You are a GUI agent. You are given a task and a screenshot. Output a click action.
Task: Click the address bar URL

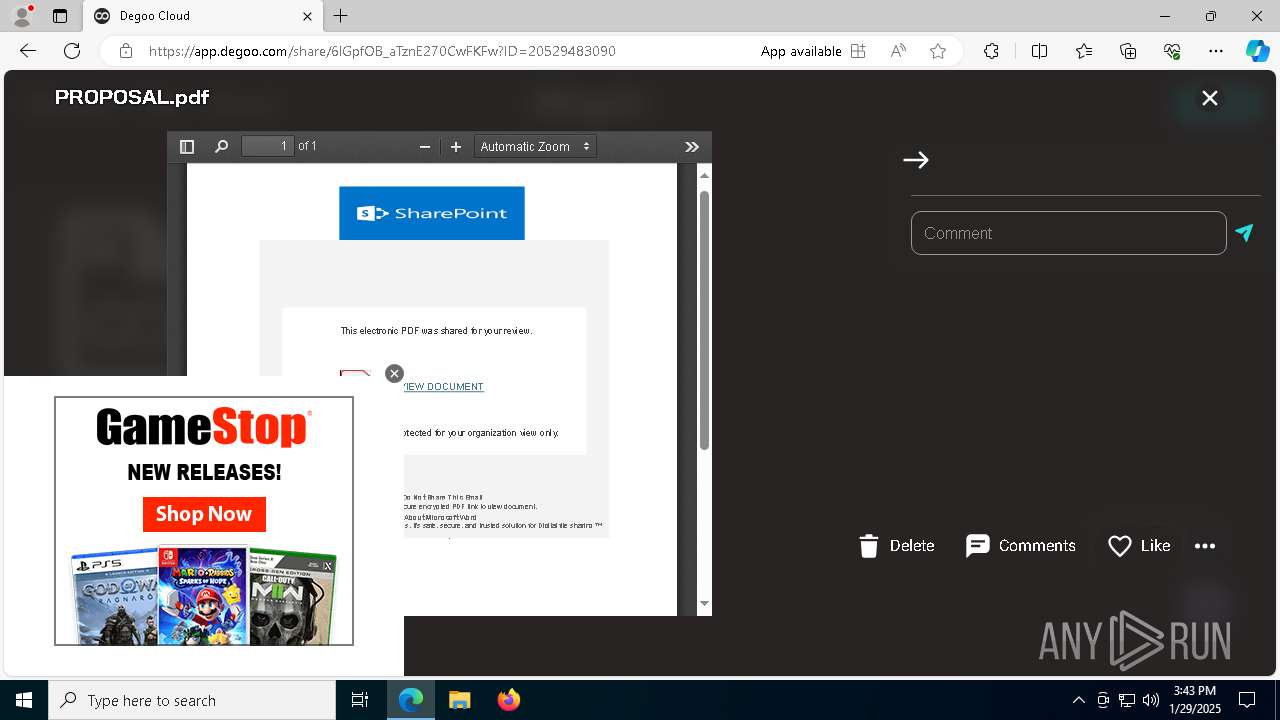point(382,51)
